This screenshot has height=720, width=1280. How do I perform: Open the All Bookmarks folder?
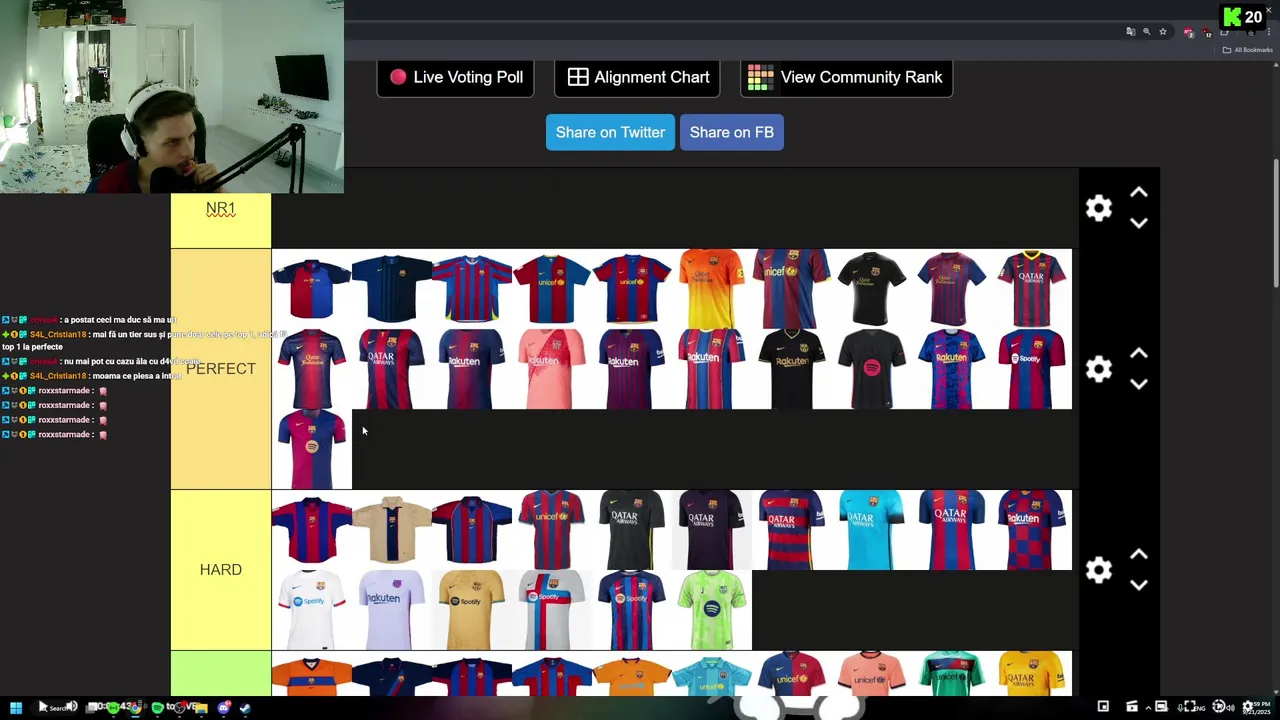[x=1248, y=50]
